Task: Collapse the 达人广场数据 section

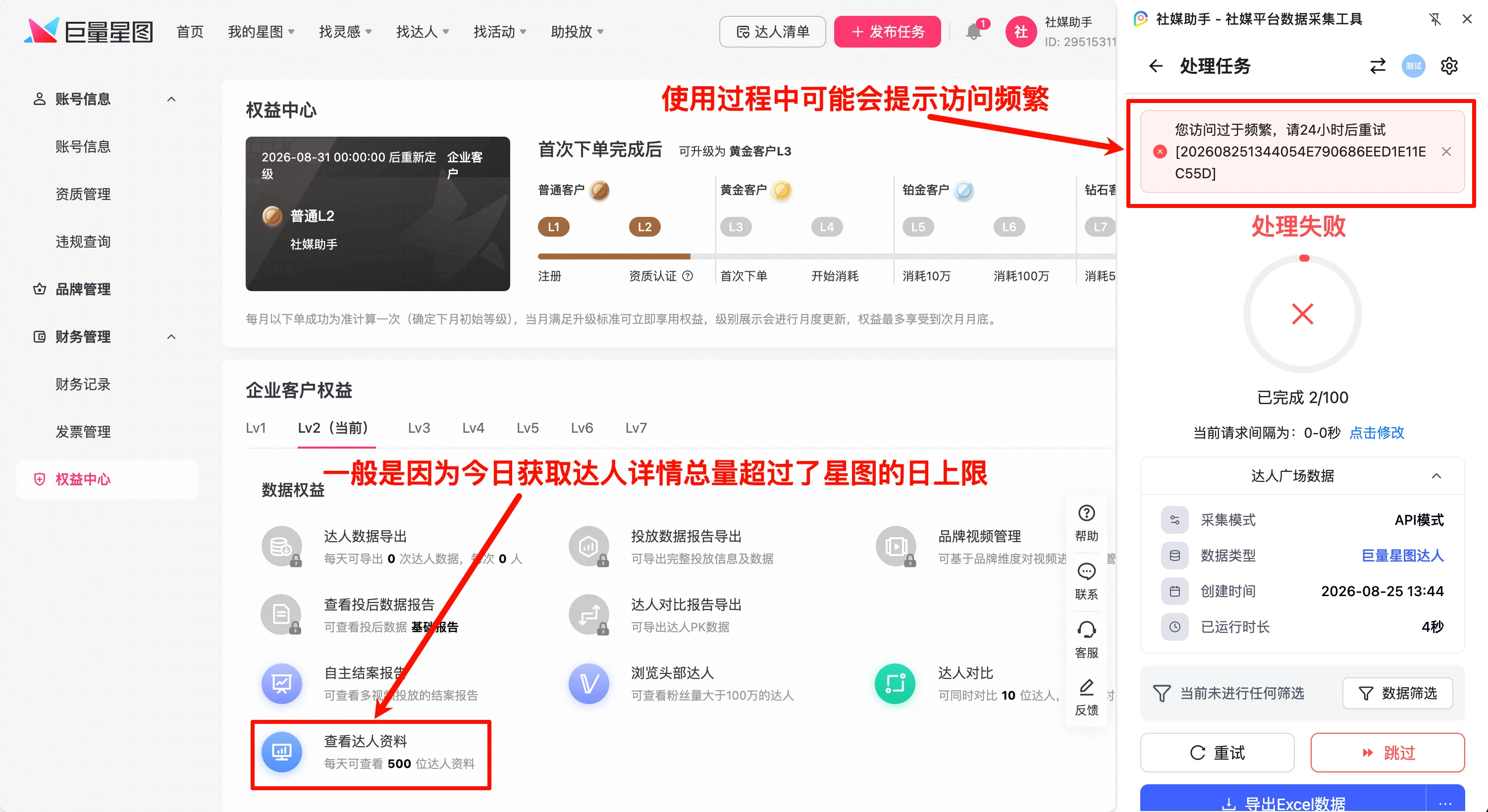Action: (1436, 476)
